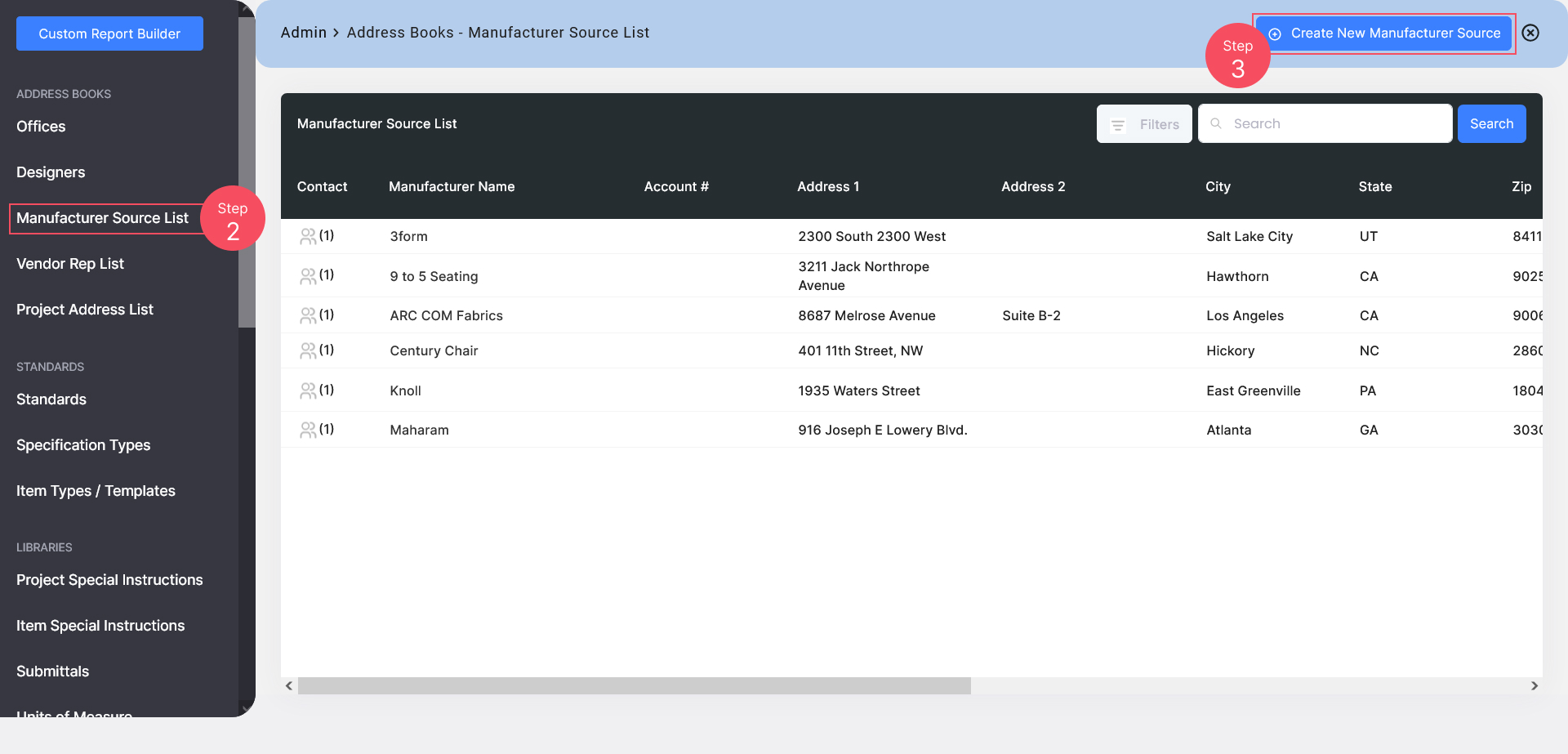Click the search magnifier icon

pyautogui.click(x=1216, y=123)
